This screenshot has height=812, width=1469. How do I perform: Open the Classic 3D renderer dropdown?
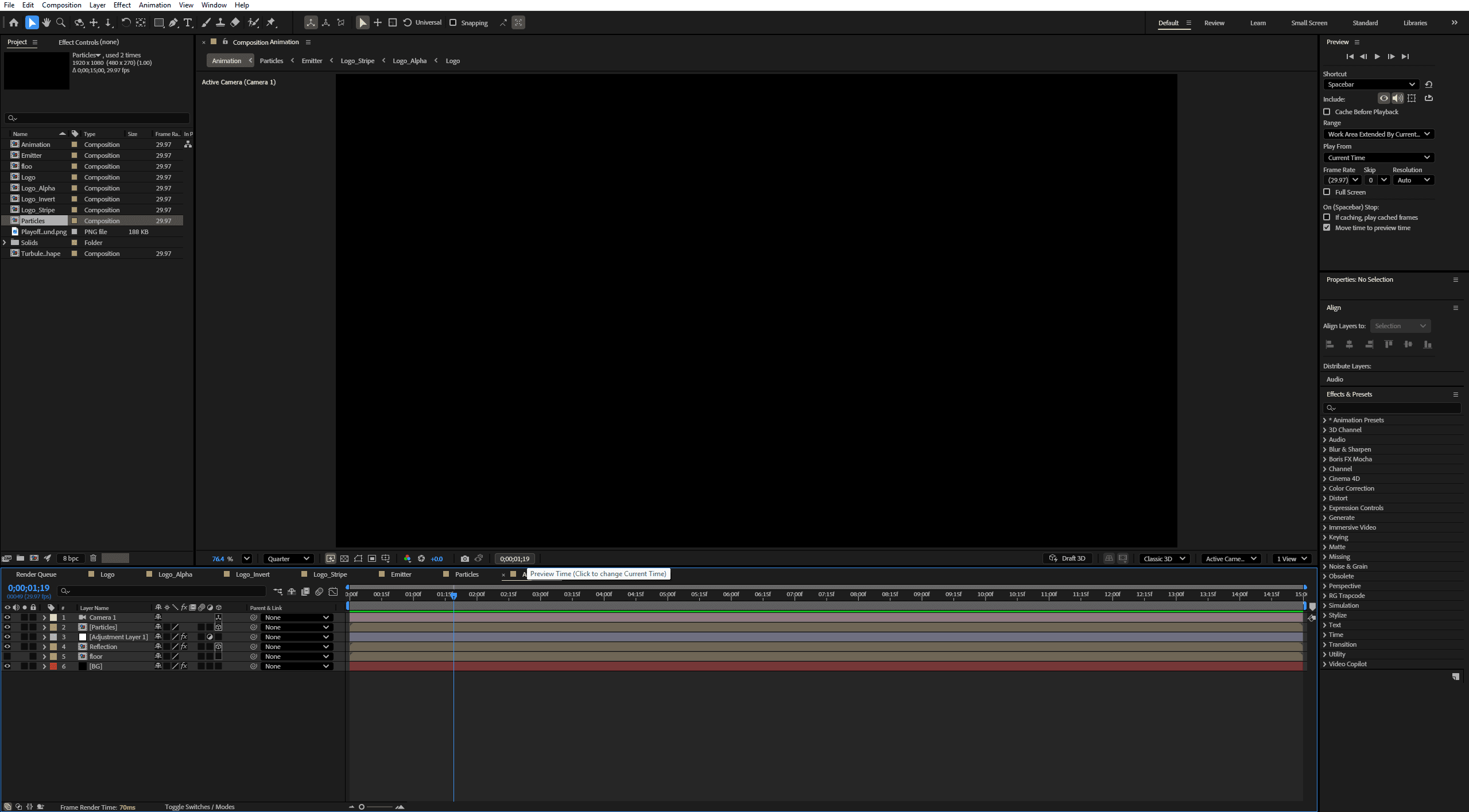pos(1164,558)
